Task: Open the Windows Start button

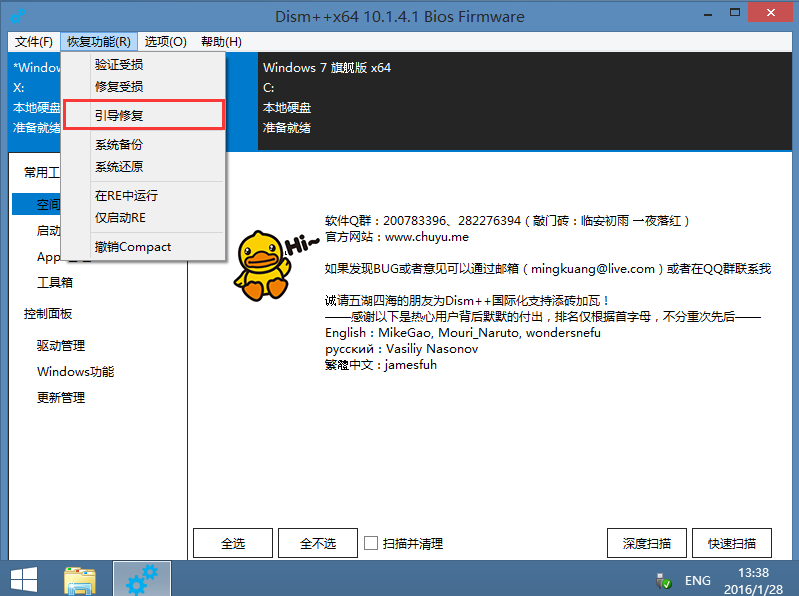Action: [24, 580]
